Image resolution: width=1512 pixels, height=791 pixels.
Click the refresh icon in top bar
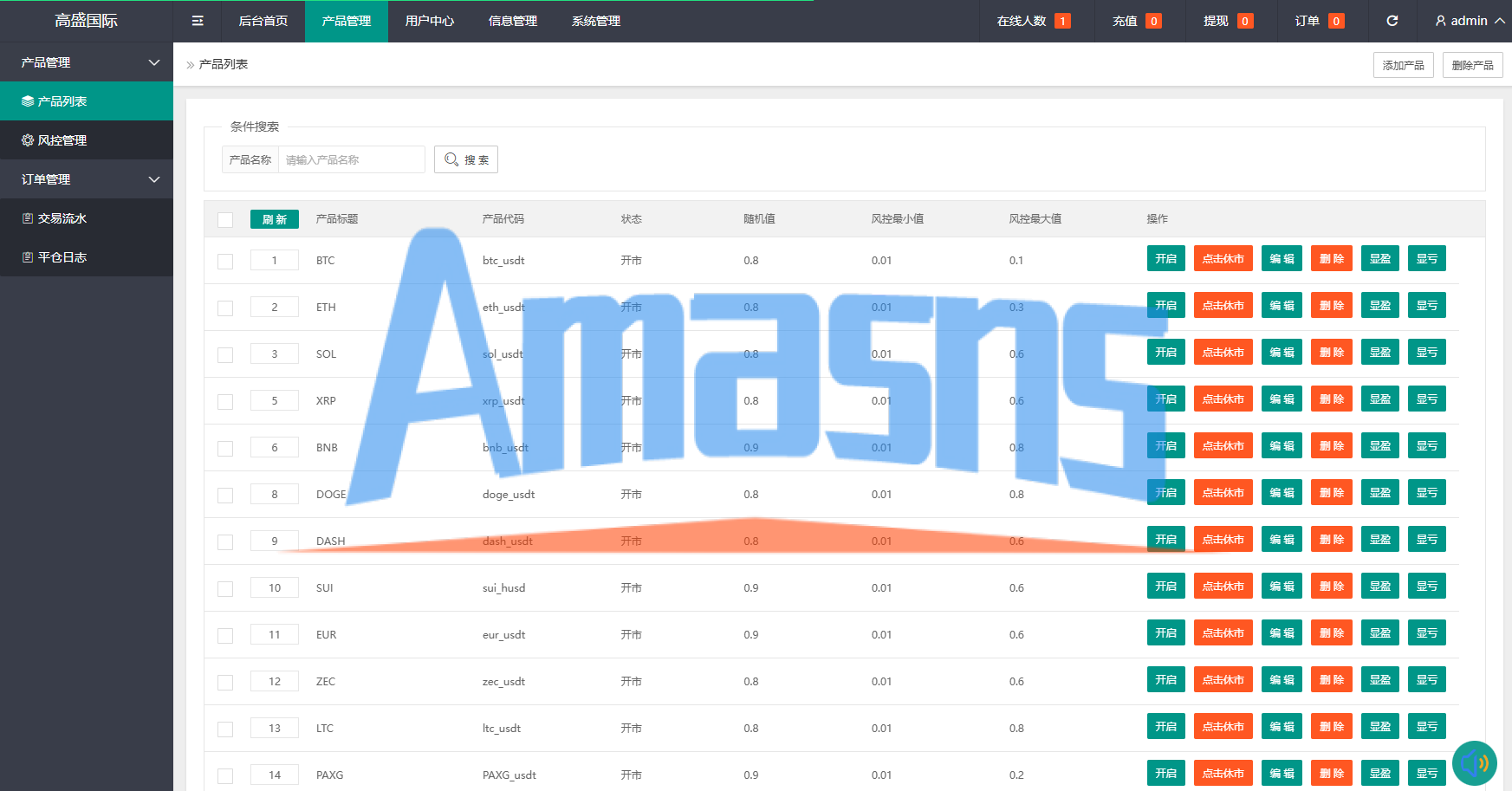click(1392, 21)
